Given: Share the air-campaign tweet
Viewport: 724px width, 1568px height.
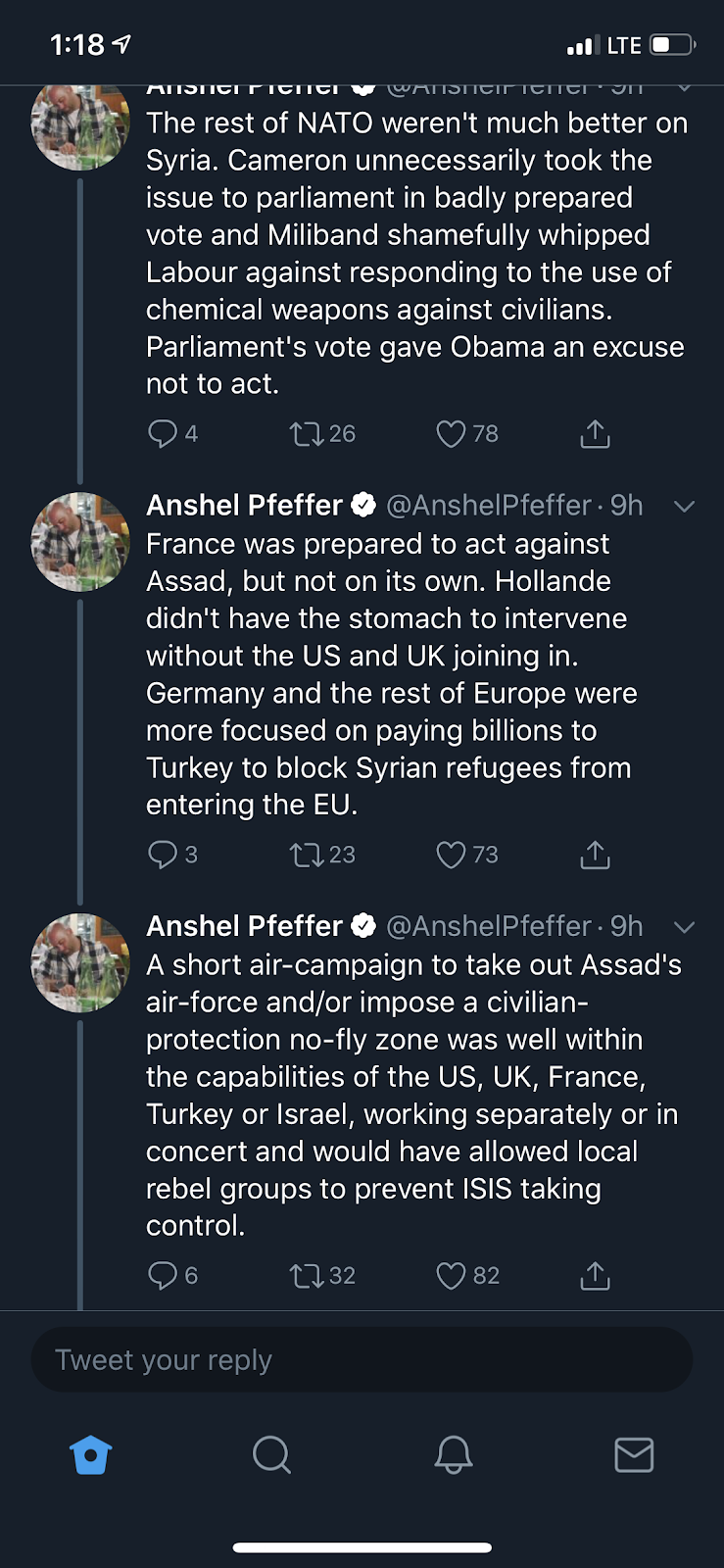Looking at the screenshot, I should point(595,1276).
